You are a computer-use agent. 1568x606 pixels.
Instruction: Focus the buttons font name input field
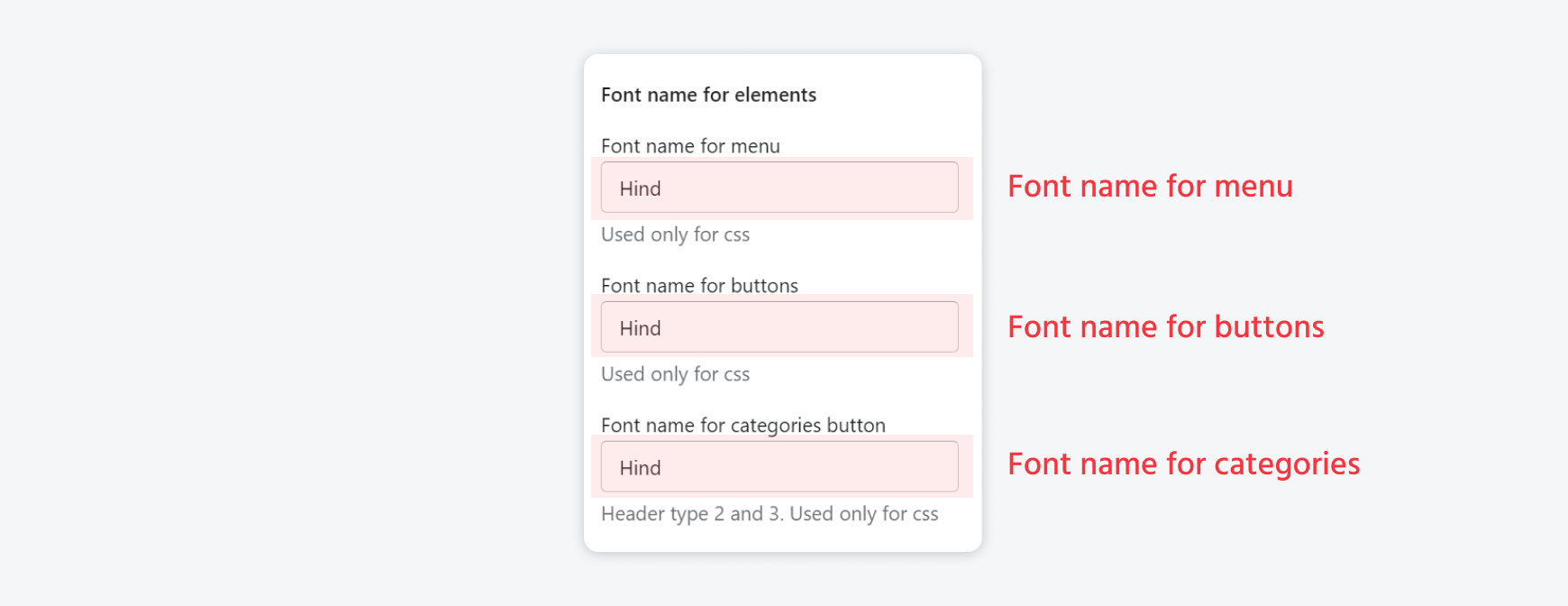tap(779, 327)
